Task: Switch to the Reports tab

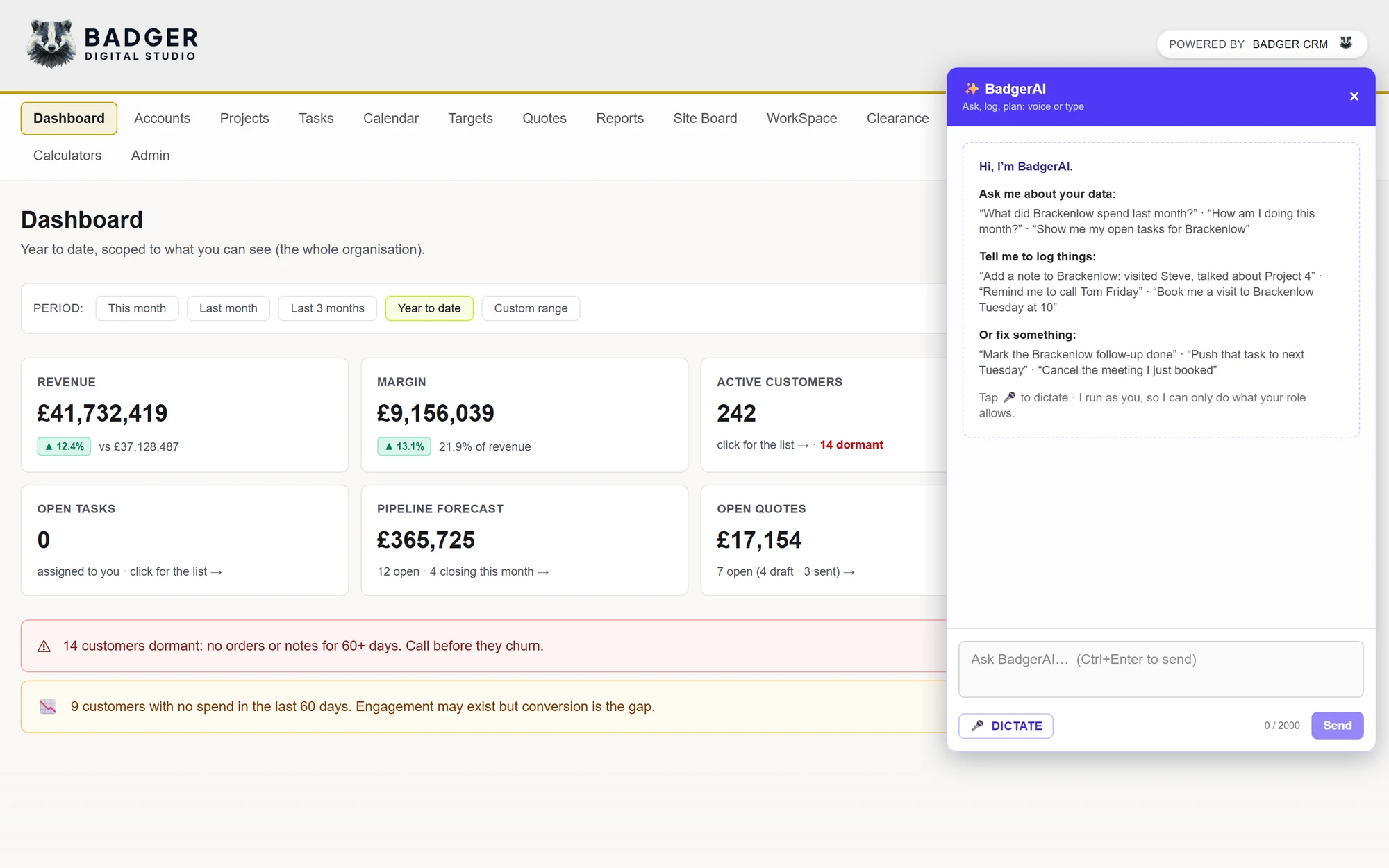Action: click(619, 118)
